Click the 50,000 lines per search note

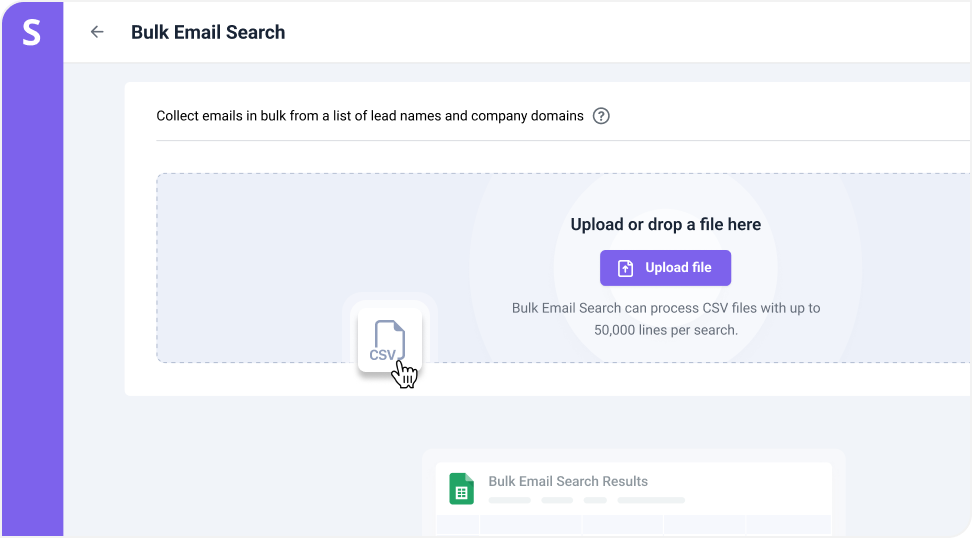(665, 329)
